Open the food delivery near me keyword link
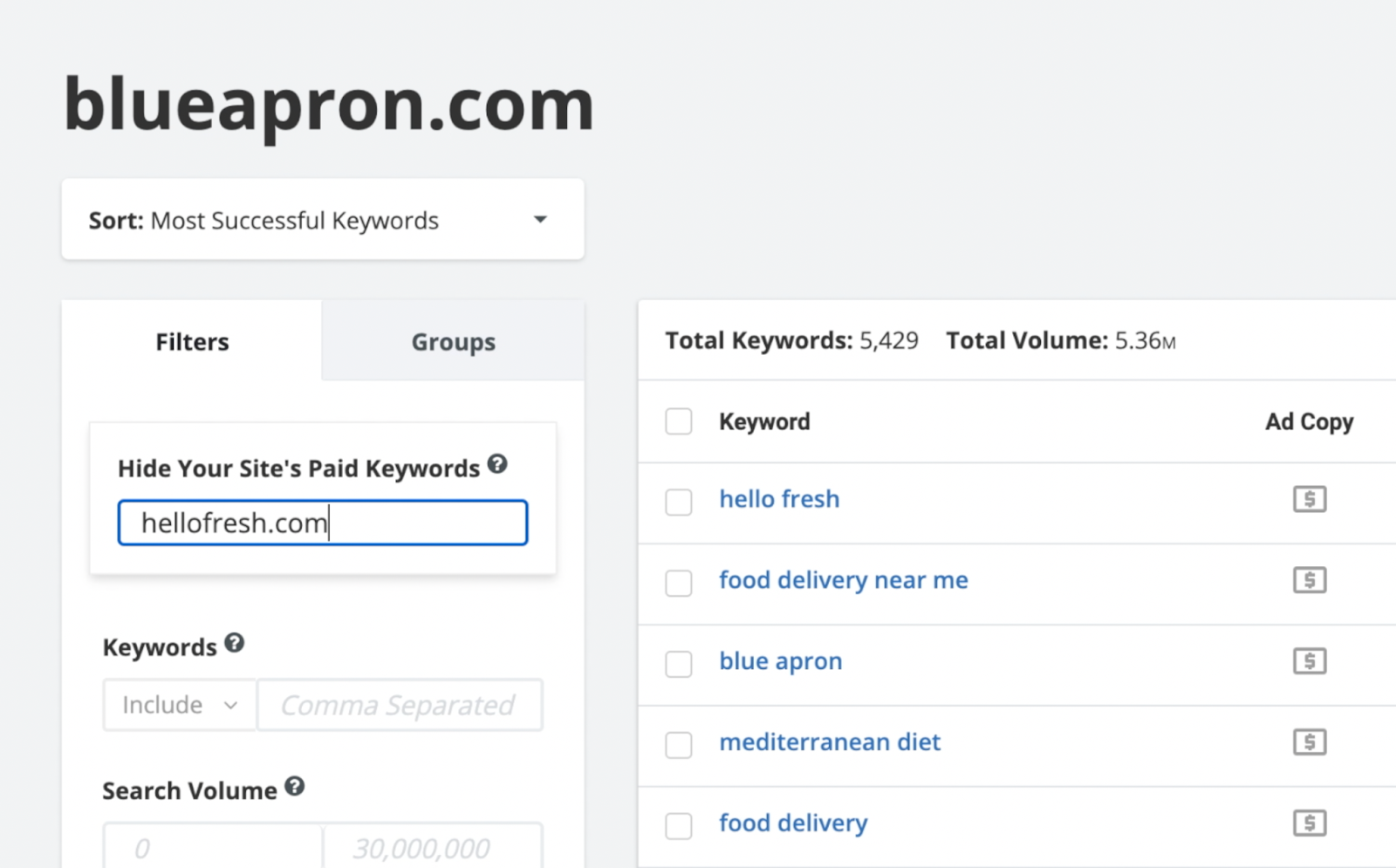Screen dimensions: 1396x868 pos(843,580)
